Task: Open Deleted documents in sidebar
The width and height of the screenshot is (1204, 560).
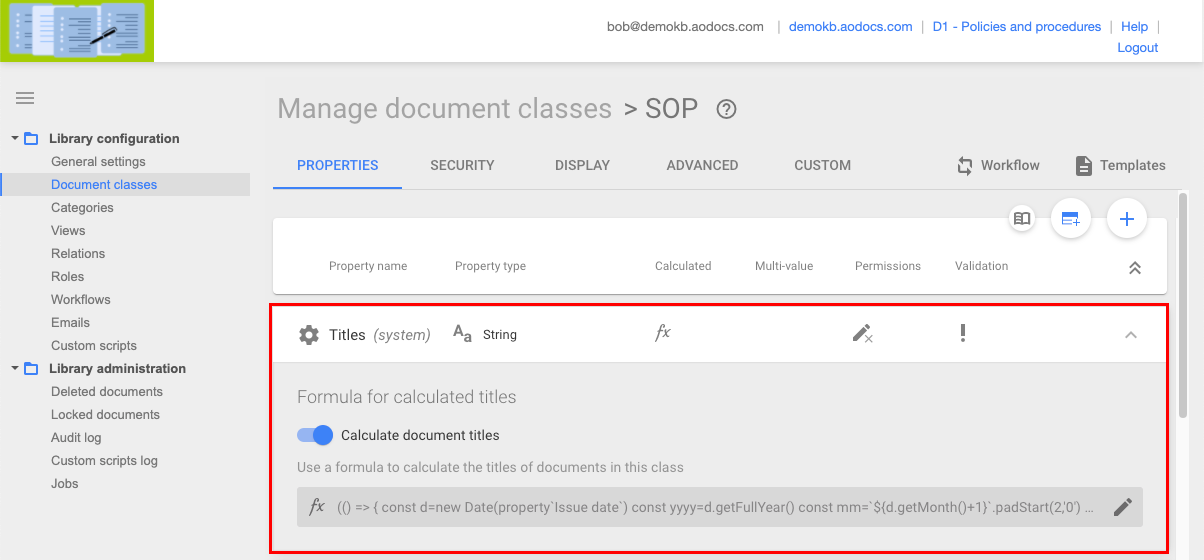Action: pos(107,392)
